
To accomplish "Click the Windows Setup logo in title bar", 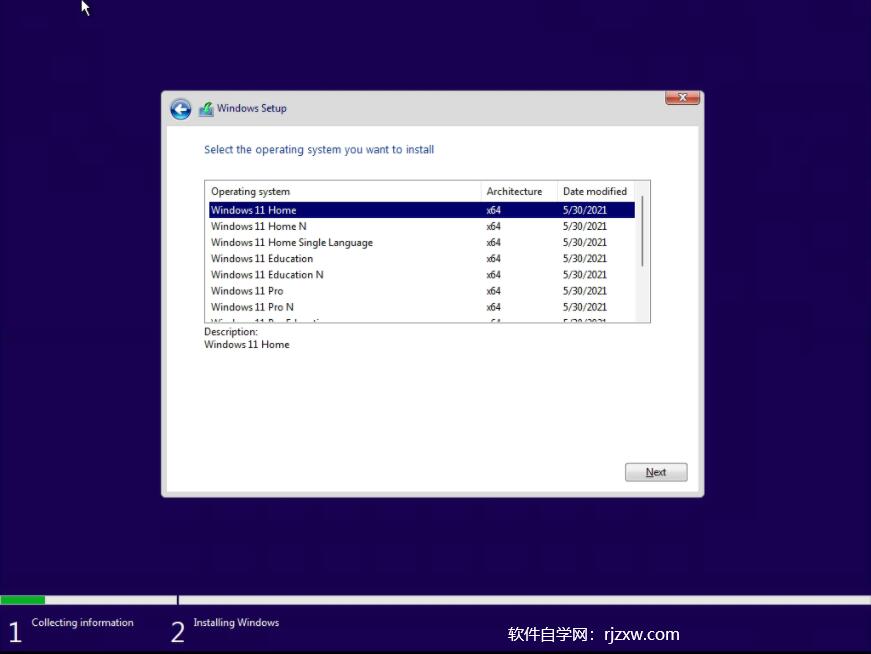I will [x=208, y=108].
